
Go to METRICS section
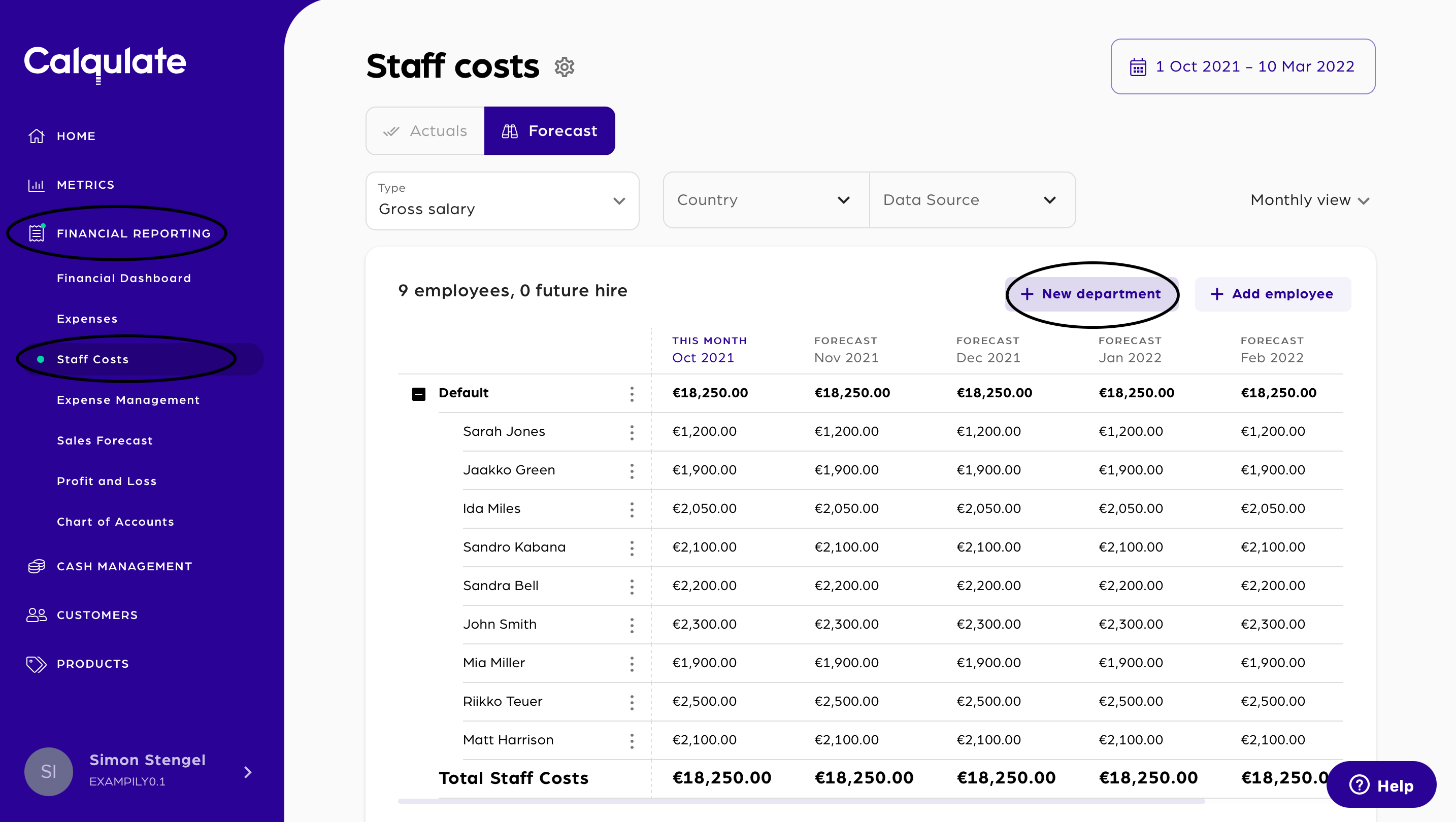[85, 185]
